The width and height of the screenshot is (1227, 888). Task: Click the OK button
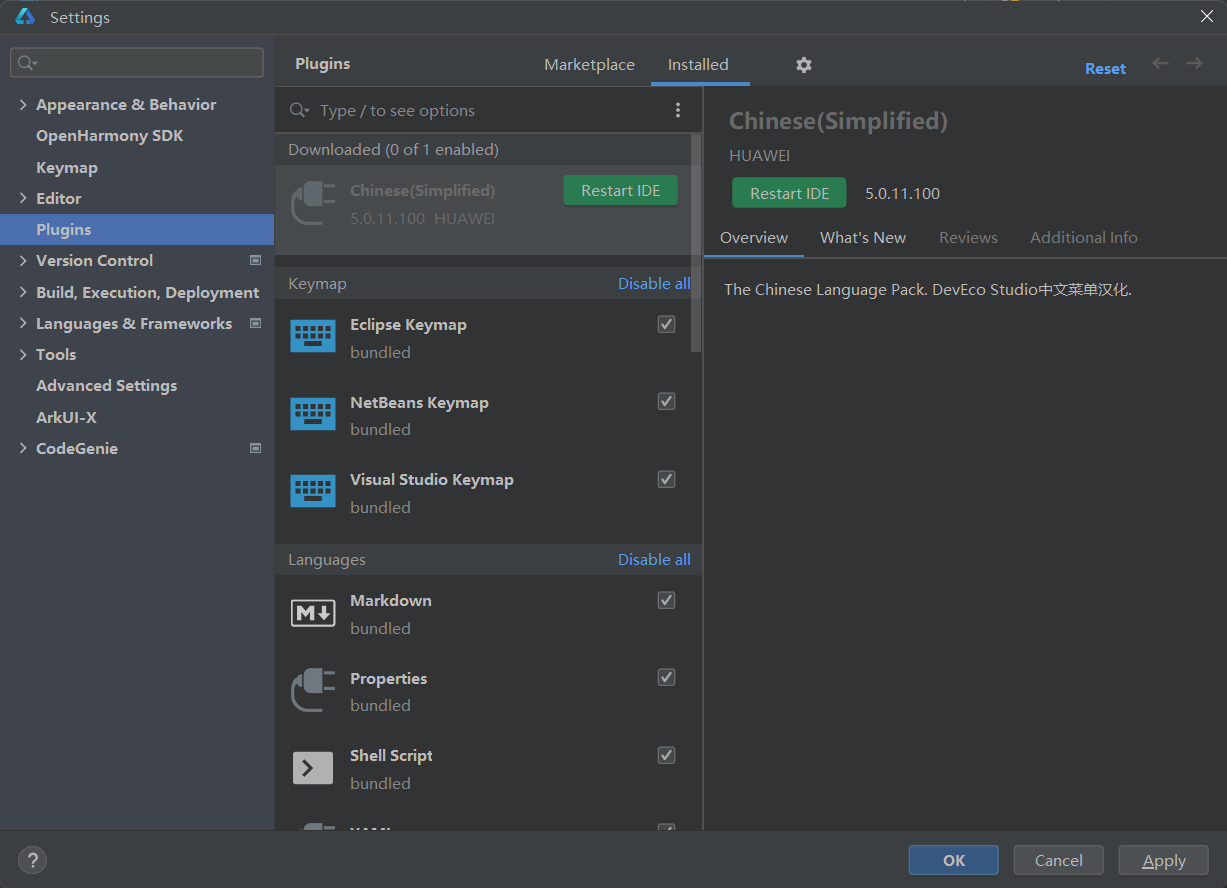(954, 860)
